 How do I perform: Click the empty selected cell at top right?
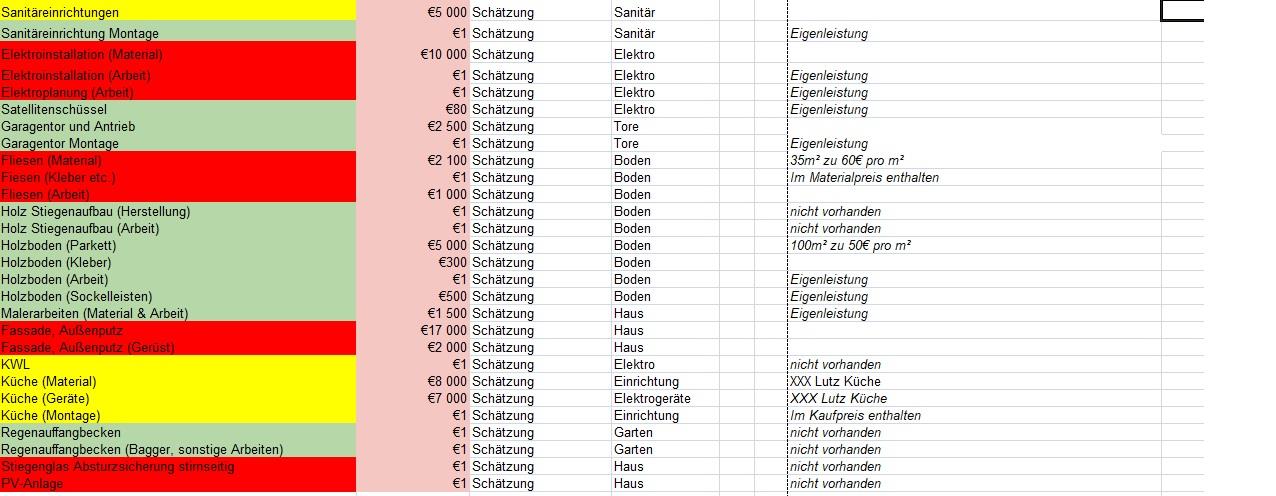point(1182,11)
